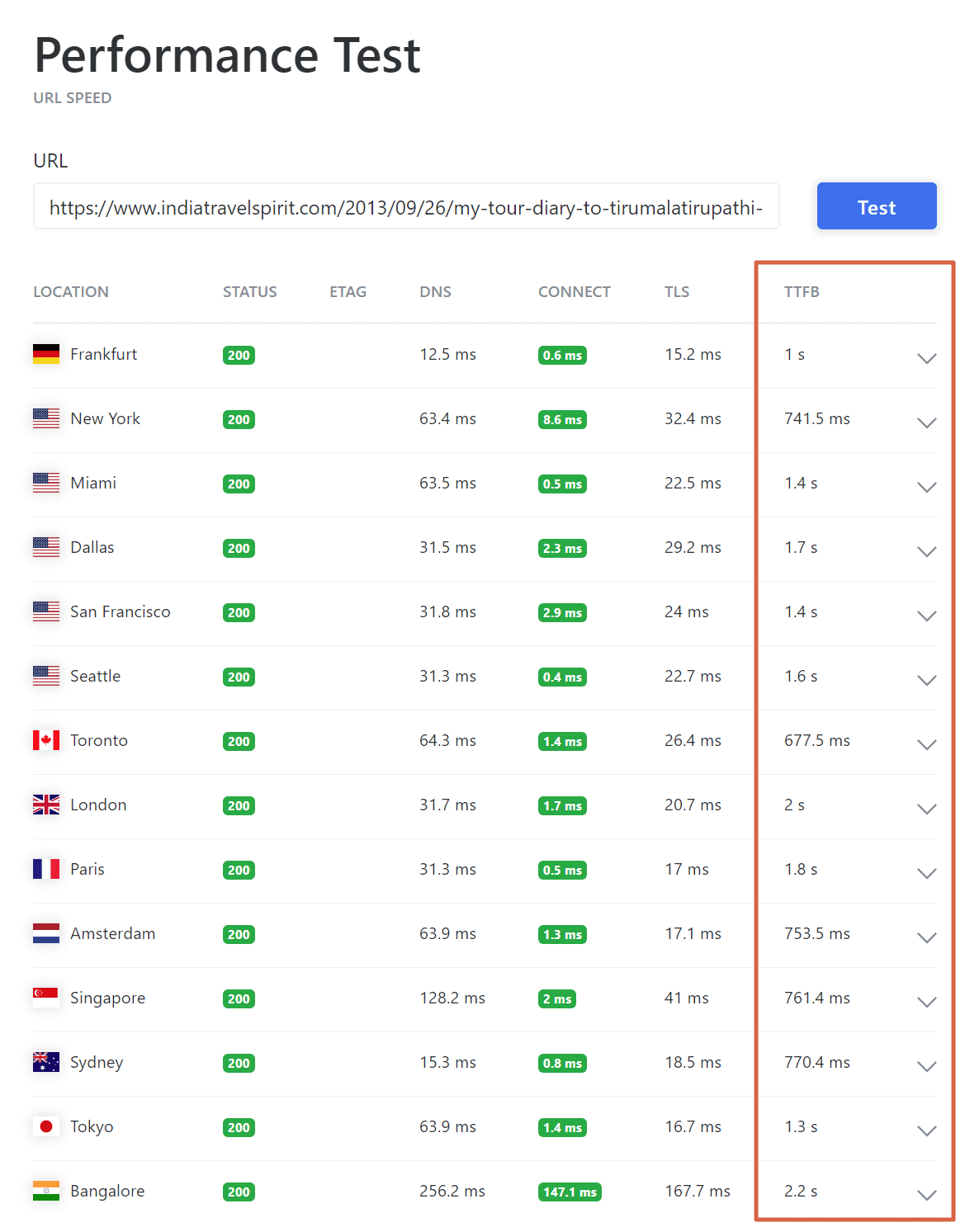Expand the Miami row chevron
This screenshot has height=1232, width=965.
(926, 487)
